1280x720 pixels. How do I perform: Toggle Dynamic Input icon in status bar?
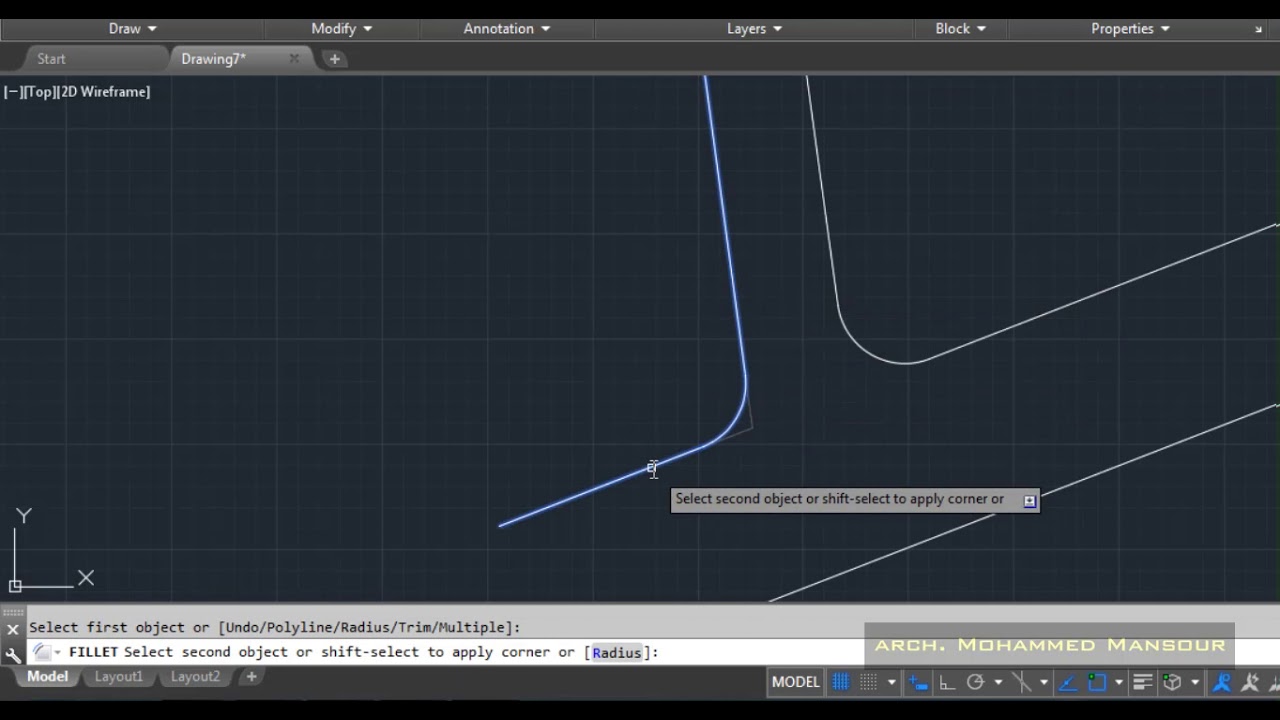[918, 682]
